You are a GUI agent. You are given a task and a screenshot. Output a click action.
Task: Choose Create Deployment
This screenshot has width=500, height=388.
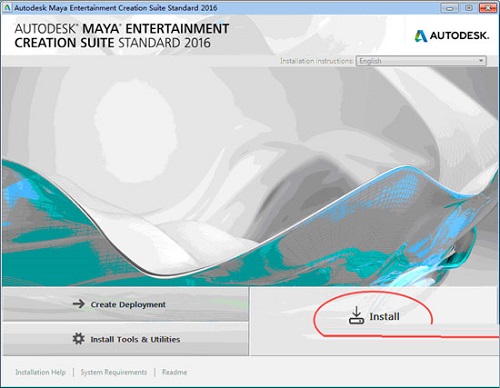pos(125,304)
